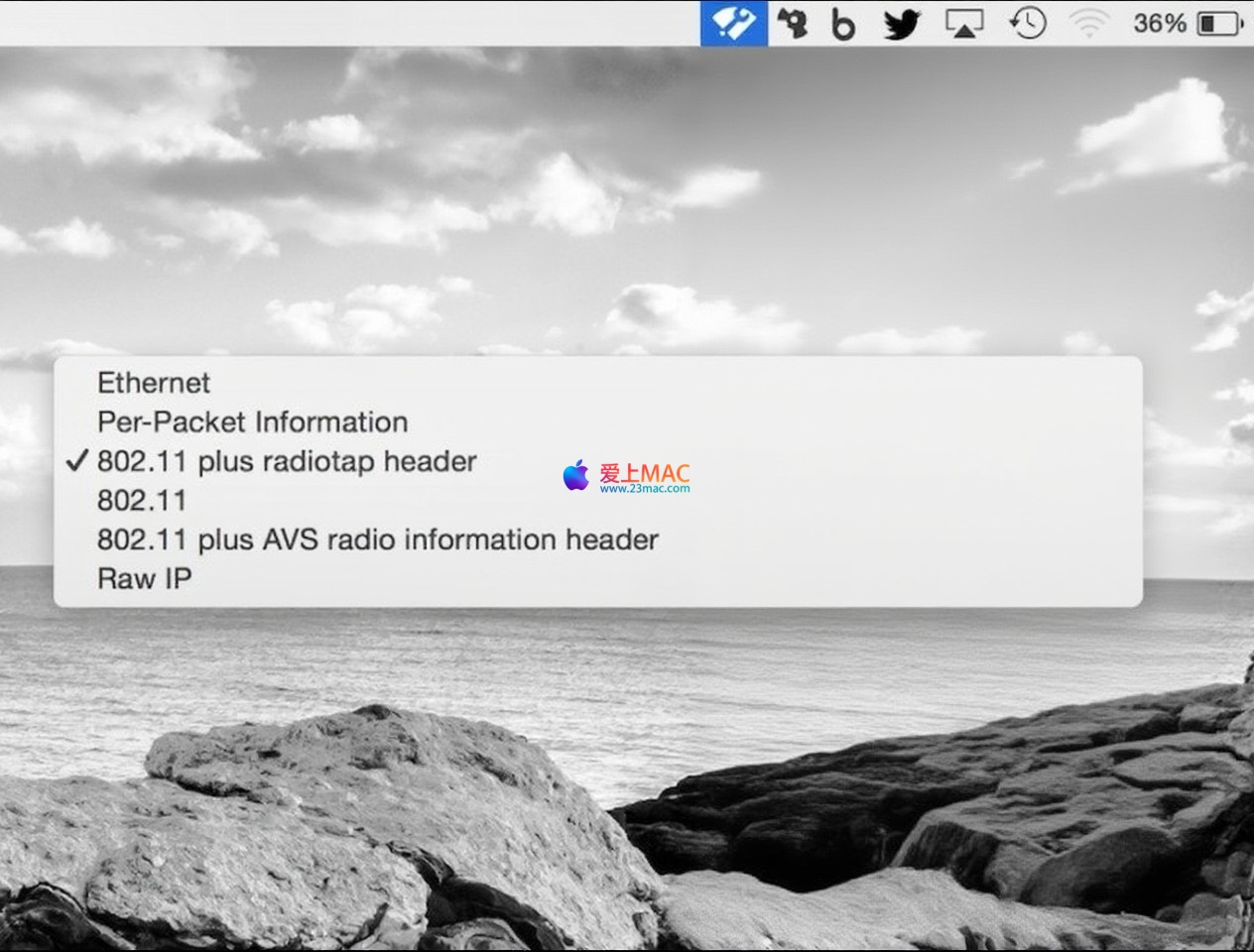The width and height of the screenshot is (1254, 952).
Task: Select 802.11 plus radiotap header entry
Action: (x=287, y=461)
